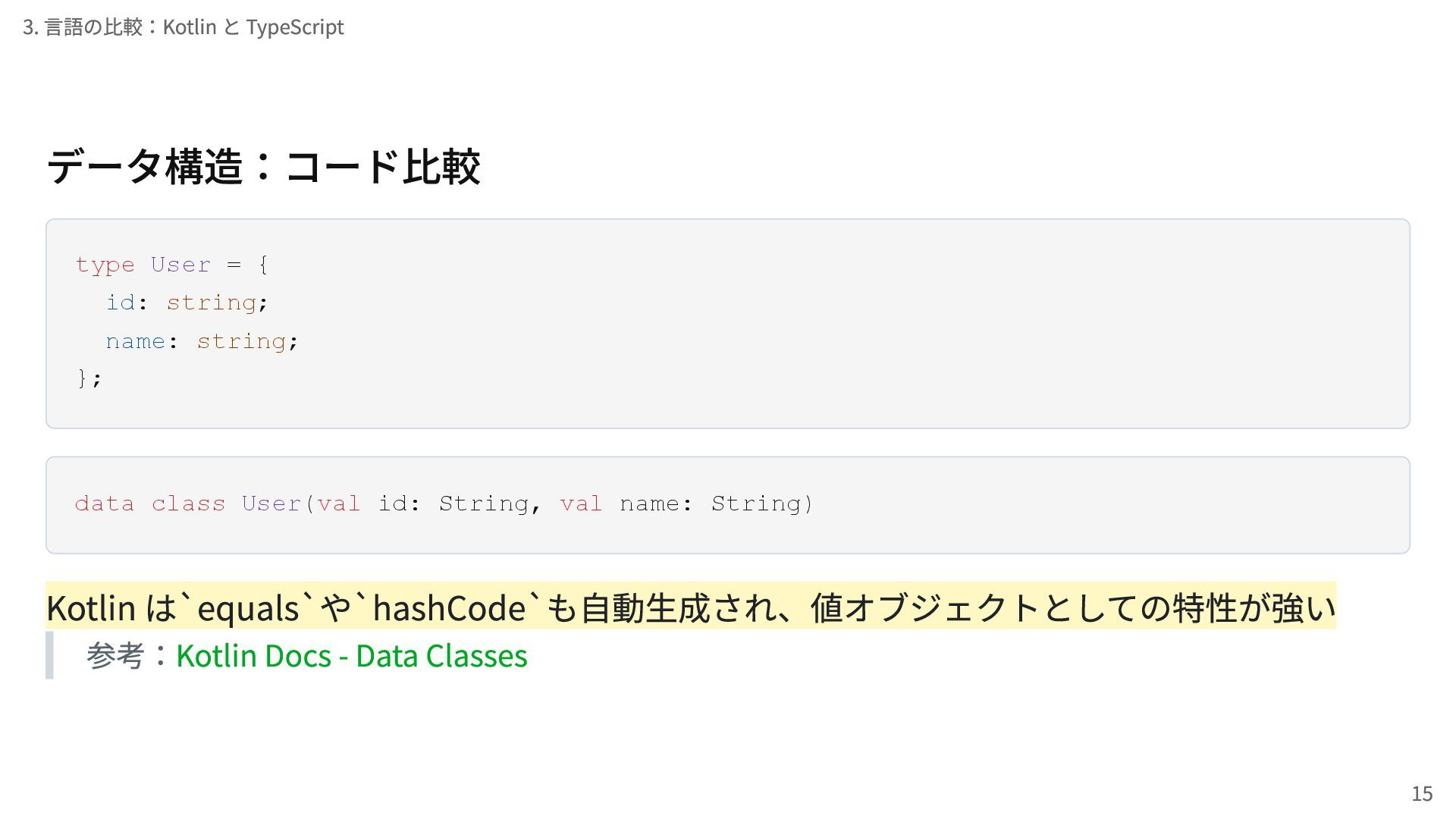
Task: Click the final 'String)' in Kotlin code
Action: [x=761, y=504]
